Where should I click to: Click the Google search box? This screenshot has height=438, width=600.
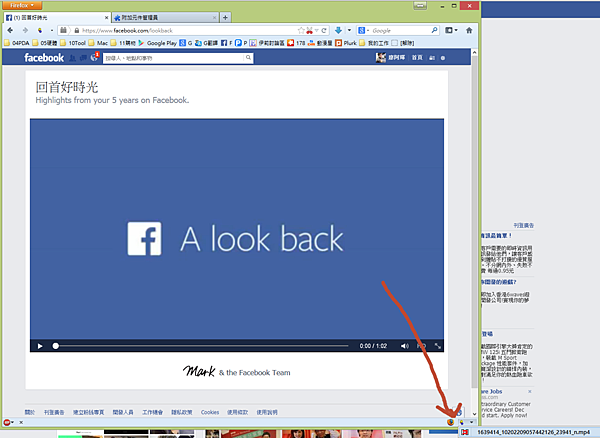click(400, 30)
